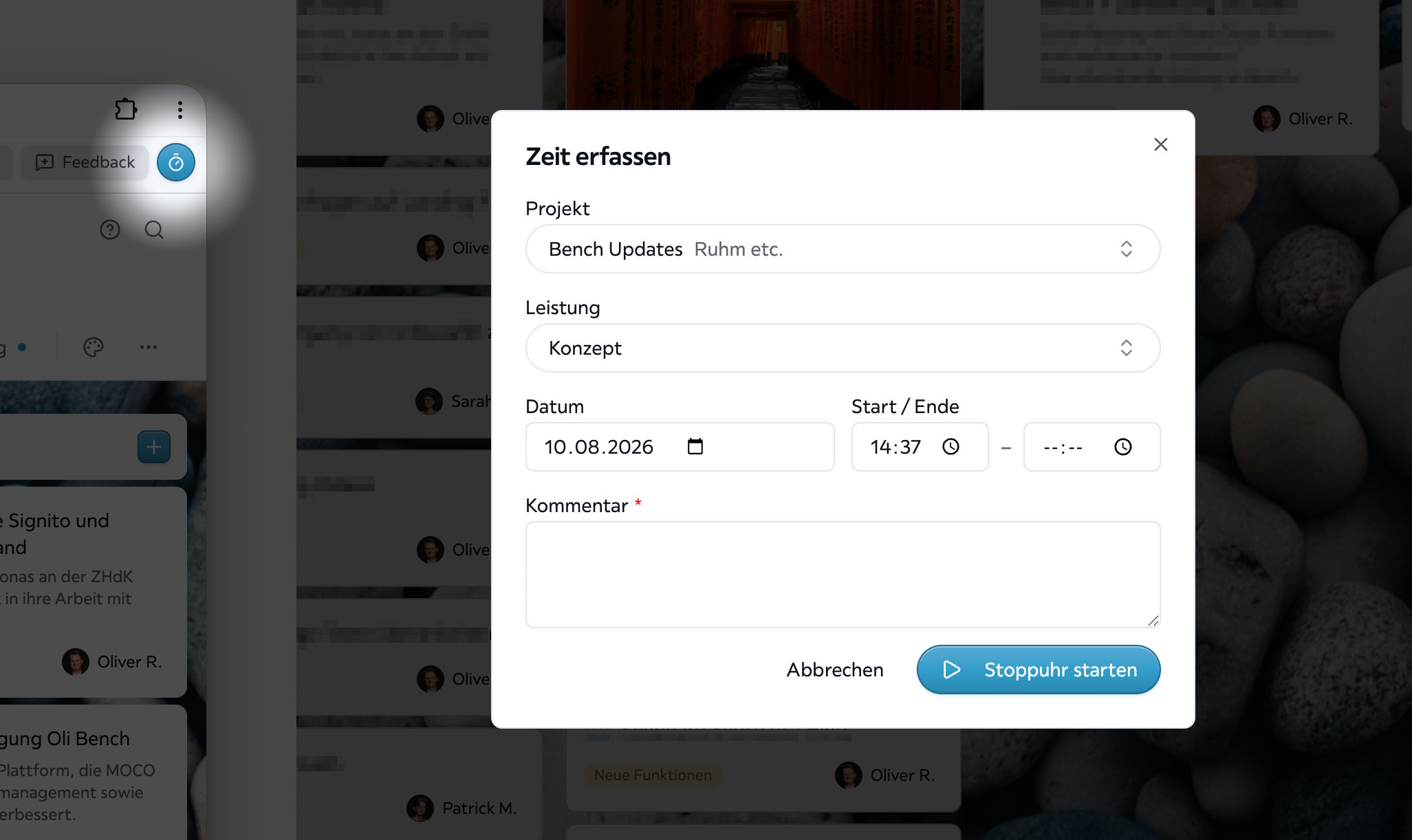Open the three-dot browser menu

(x=180, y=110)
